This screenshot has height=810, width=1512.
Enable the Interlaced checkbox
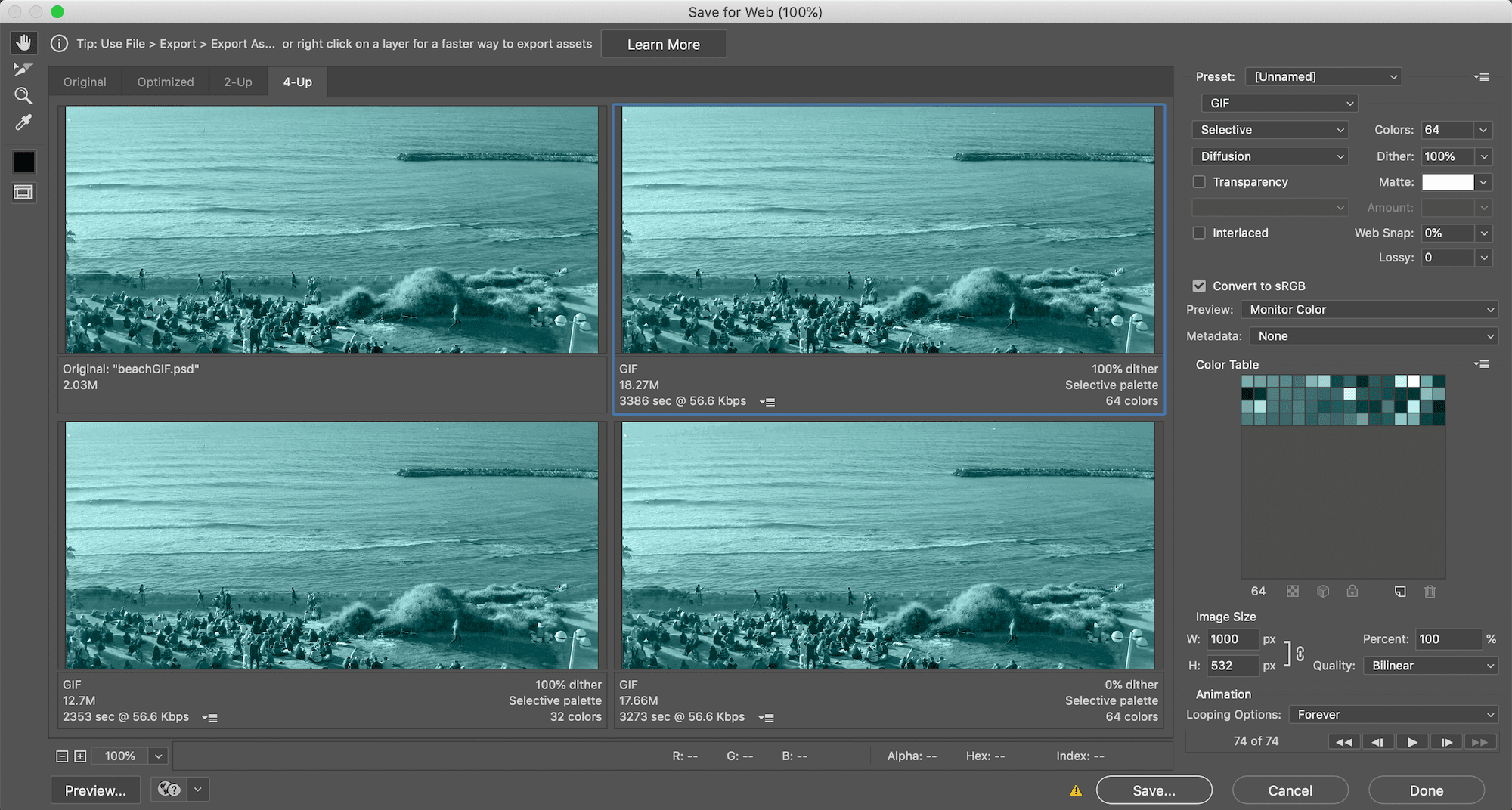[x=1199, y=233]
